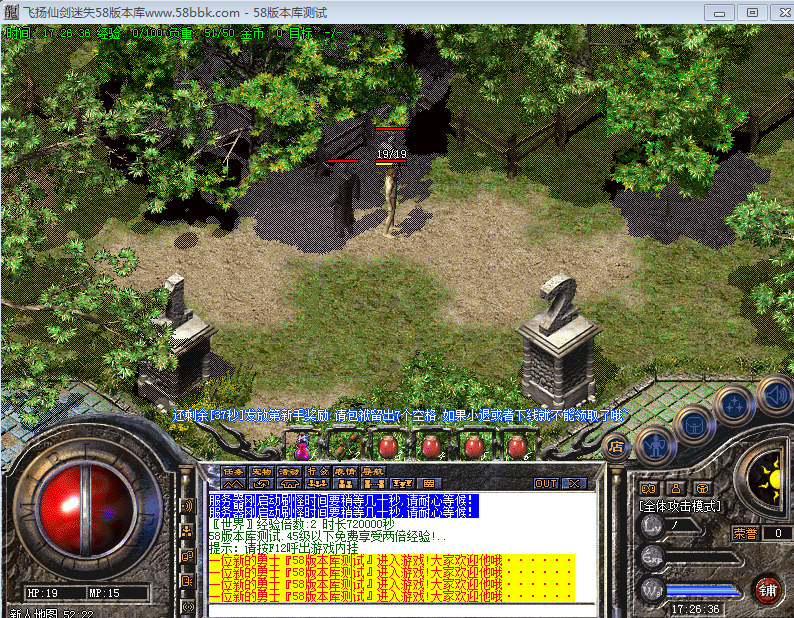Open the 店 shop round button
The image size is (794, 618).
click(616, 447)
